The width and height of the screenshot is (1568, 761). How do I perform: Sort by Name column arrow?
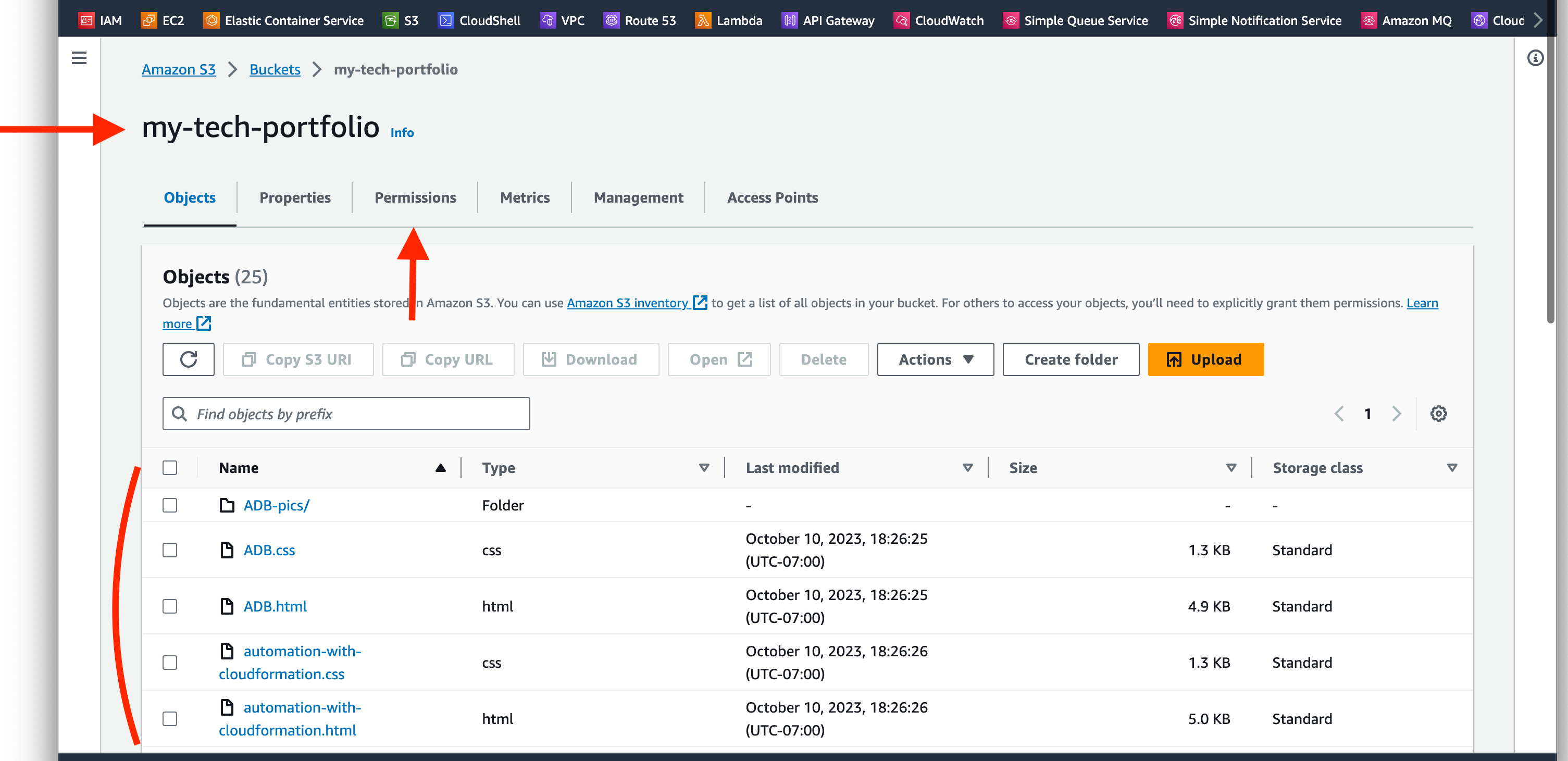click(x=441, y=468)
